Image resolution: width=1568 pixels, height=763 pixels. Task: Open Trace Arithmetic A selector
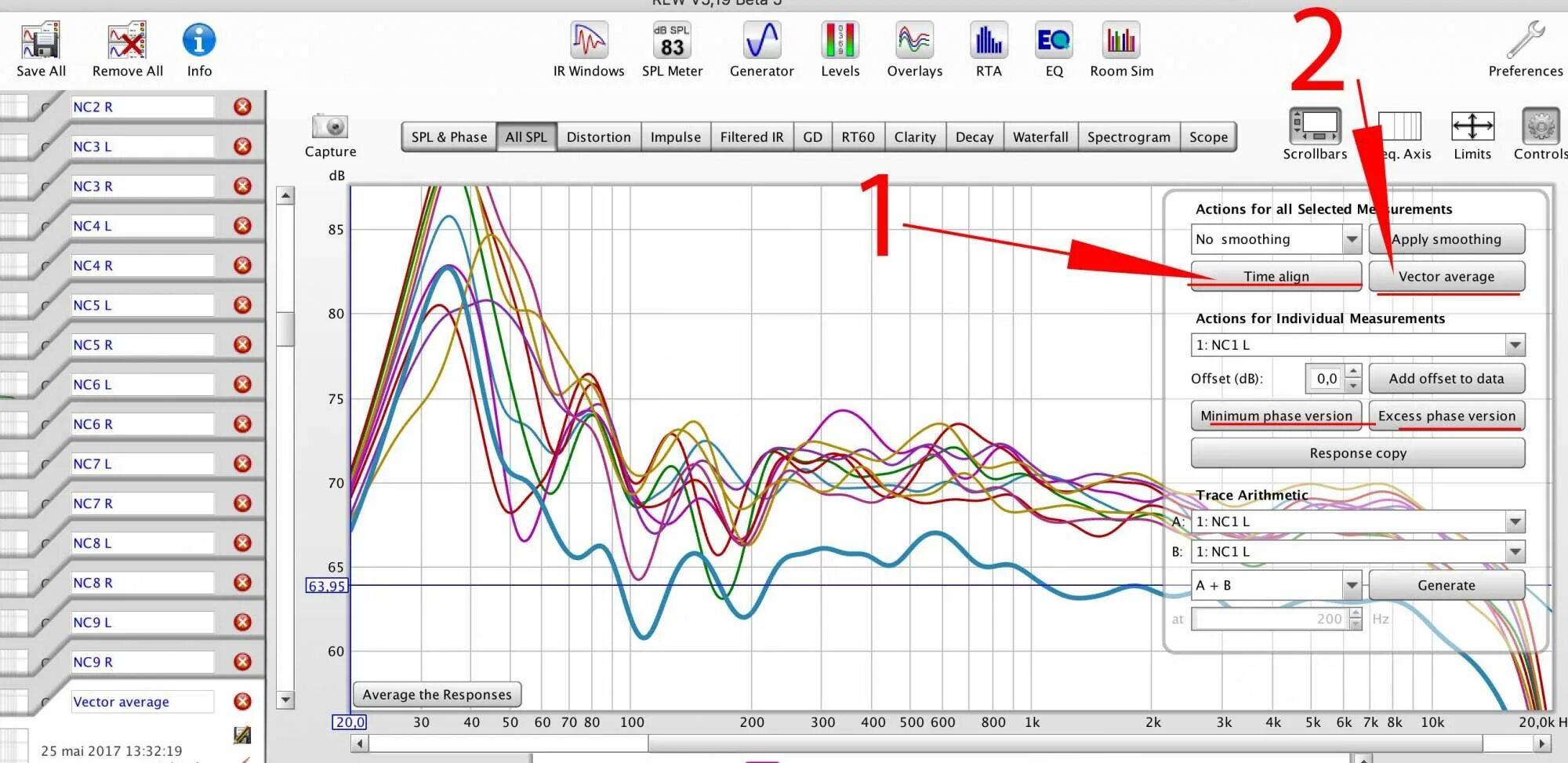(1515, 521)
